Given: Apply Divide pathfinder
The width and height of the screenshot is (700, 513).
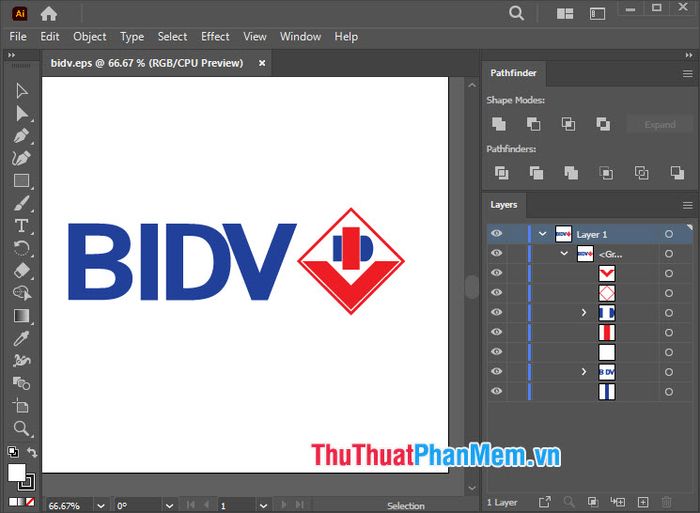Looking at the screenshot, I should pos(501,172).
